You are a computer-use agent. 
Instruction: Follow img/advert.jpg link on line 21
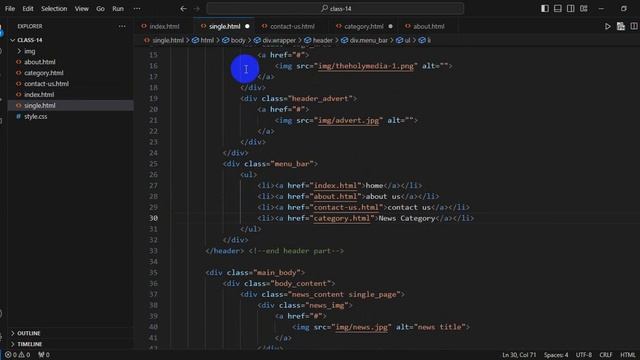[349, 120]
